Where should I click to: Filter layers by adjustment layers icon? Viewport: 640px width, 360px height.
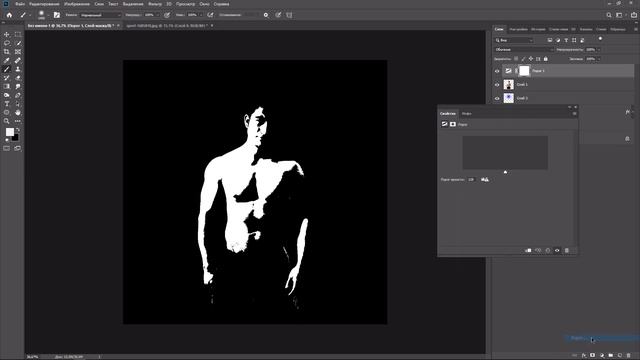(558, 40)
